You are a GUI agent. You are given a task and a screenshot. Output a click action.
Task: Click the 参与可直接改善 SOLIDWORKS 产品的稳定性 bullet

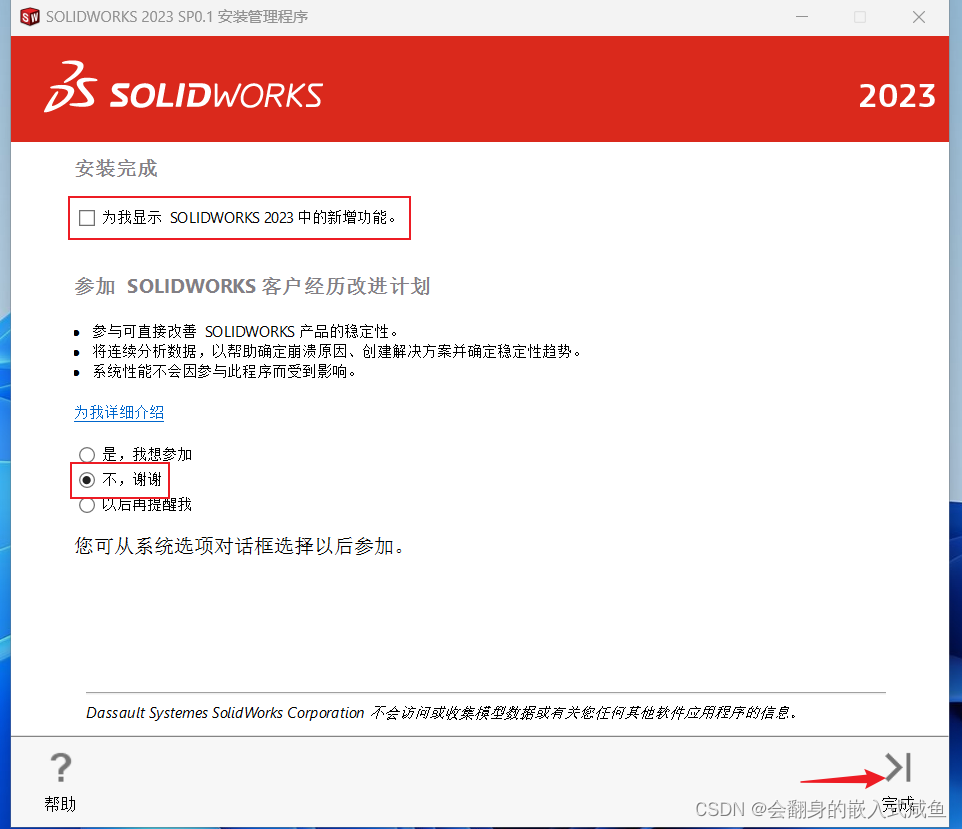click(245, 331)
